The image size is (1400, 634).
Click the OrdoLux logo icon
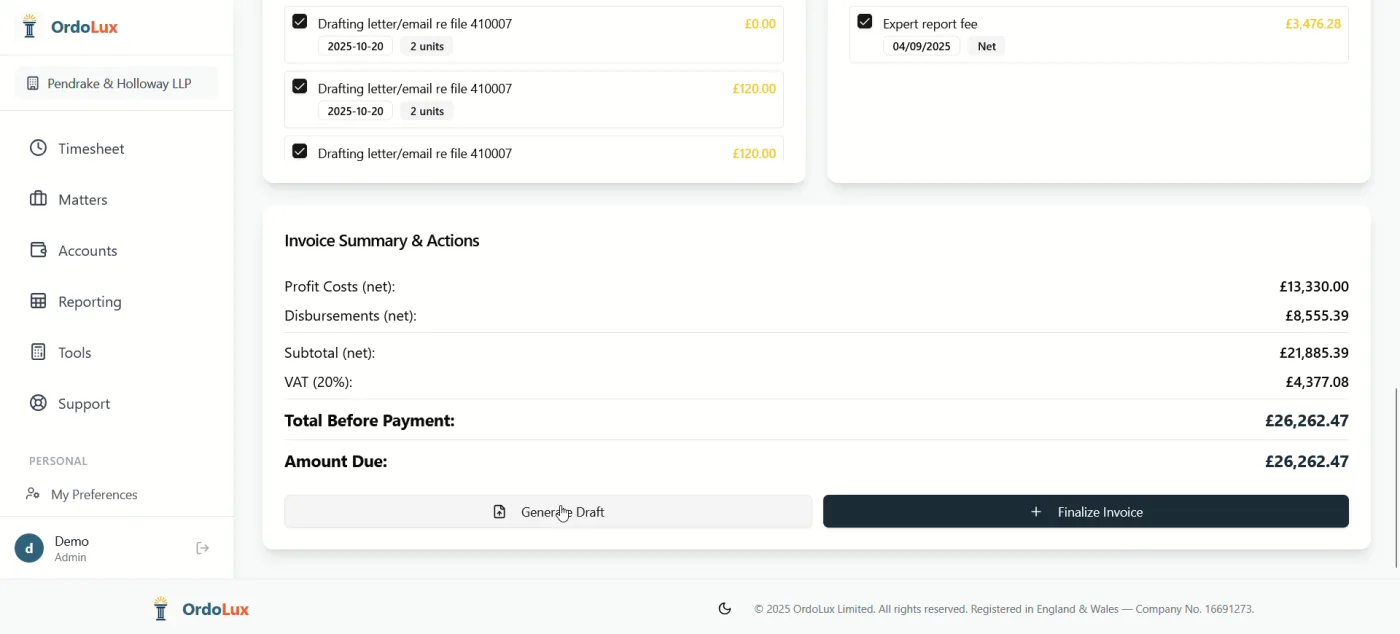point(29,26)
